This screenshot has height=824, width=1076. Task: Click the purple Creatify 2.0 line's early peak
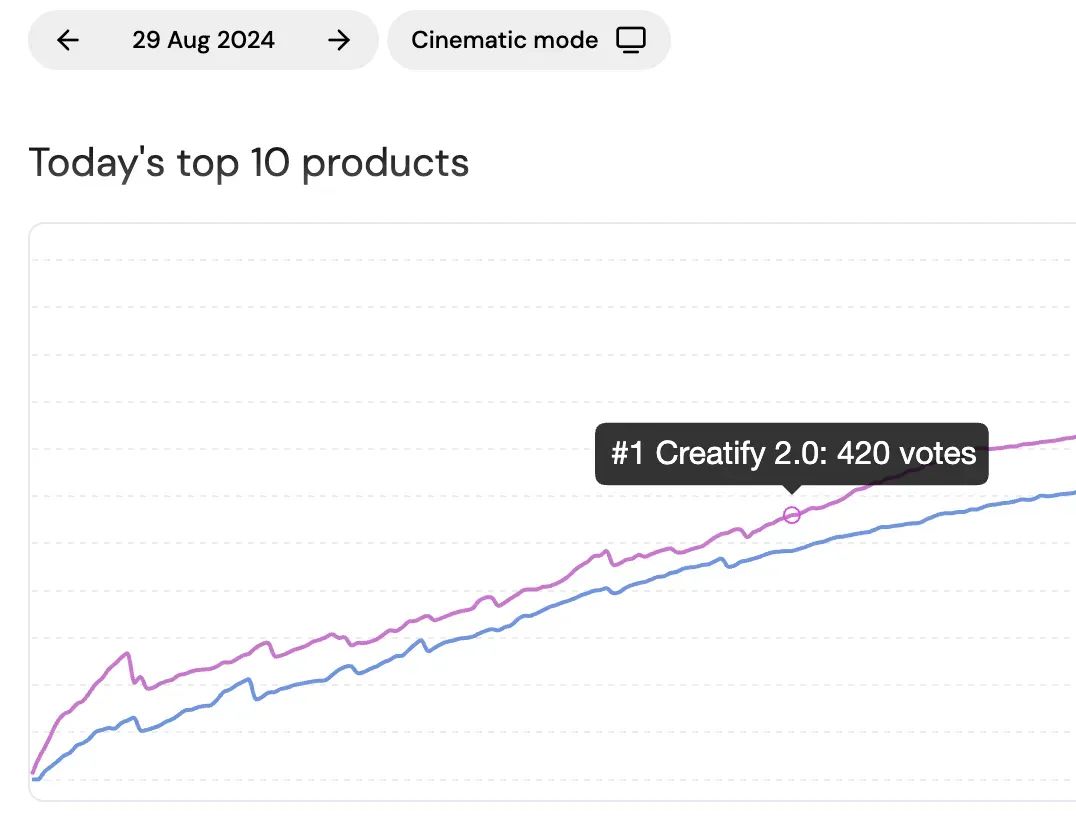pyautogui.click(x=127, y=654)
